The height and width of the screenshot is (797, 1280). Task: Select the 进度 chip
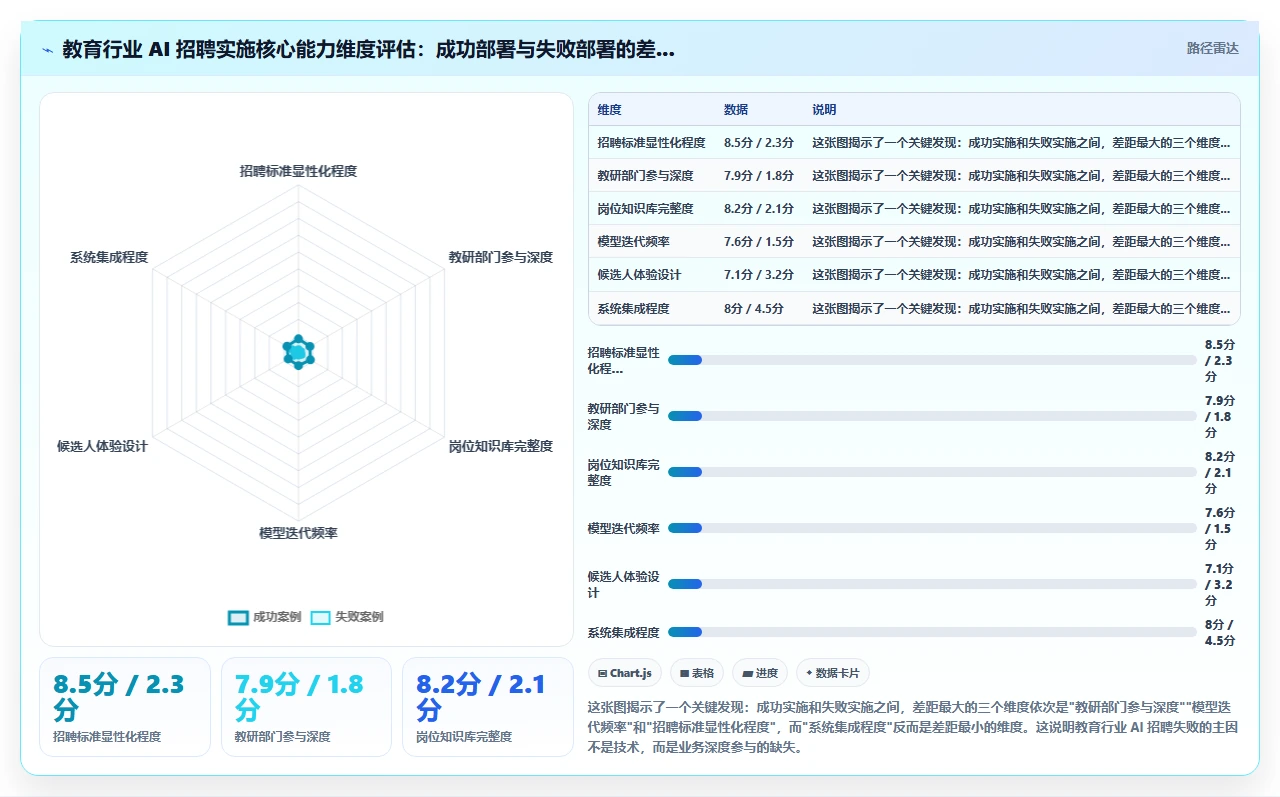tap(760, 673)
